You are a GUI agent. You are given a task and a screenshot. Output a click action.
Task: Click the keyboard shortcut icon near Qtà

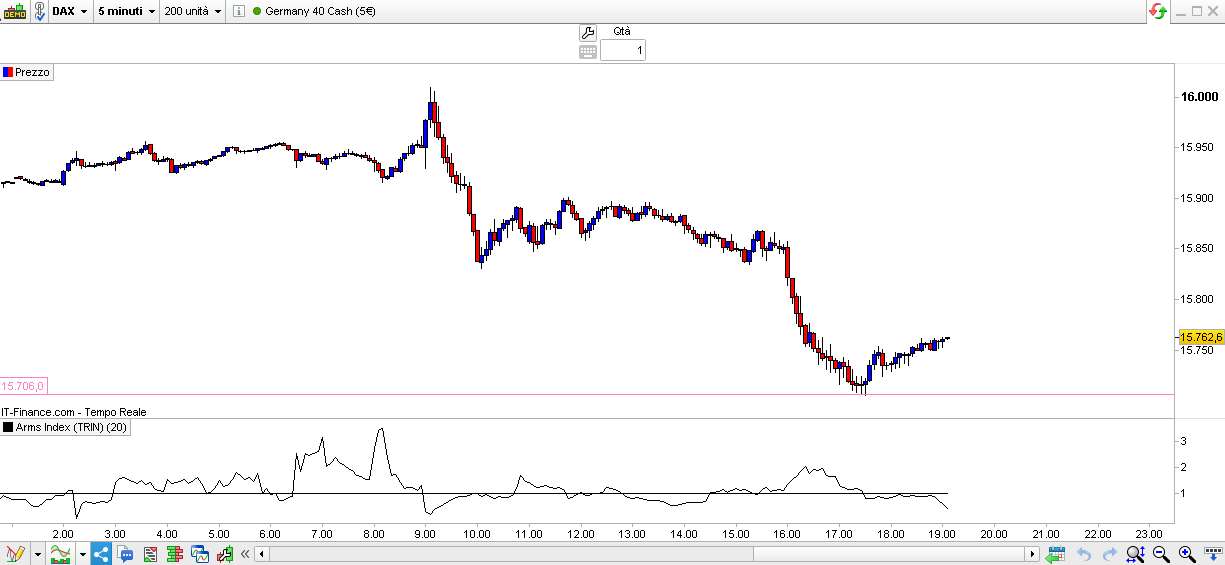(x=588, y=51)
